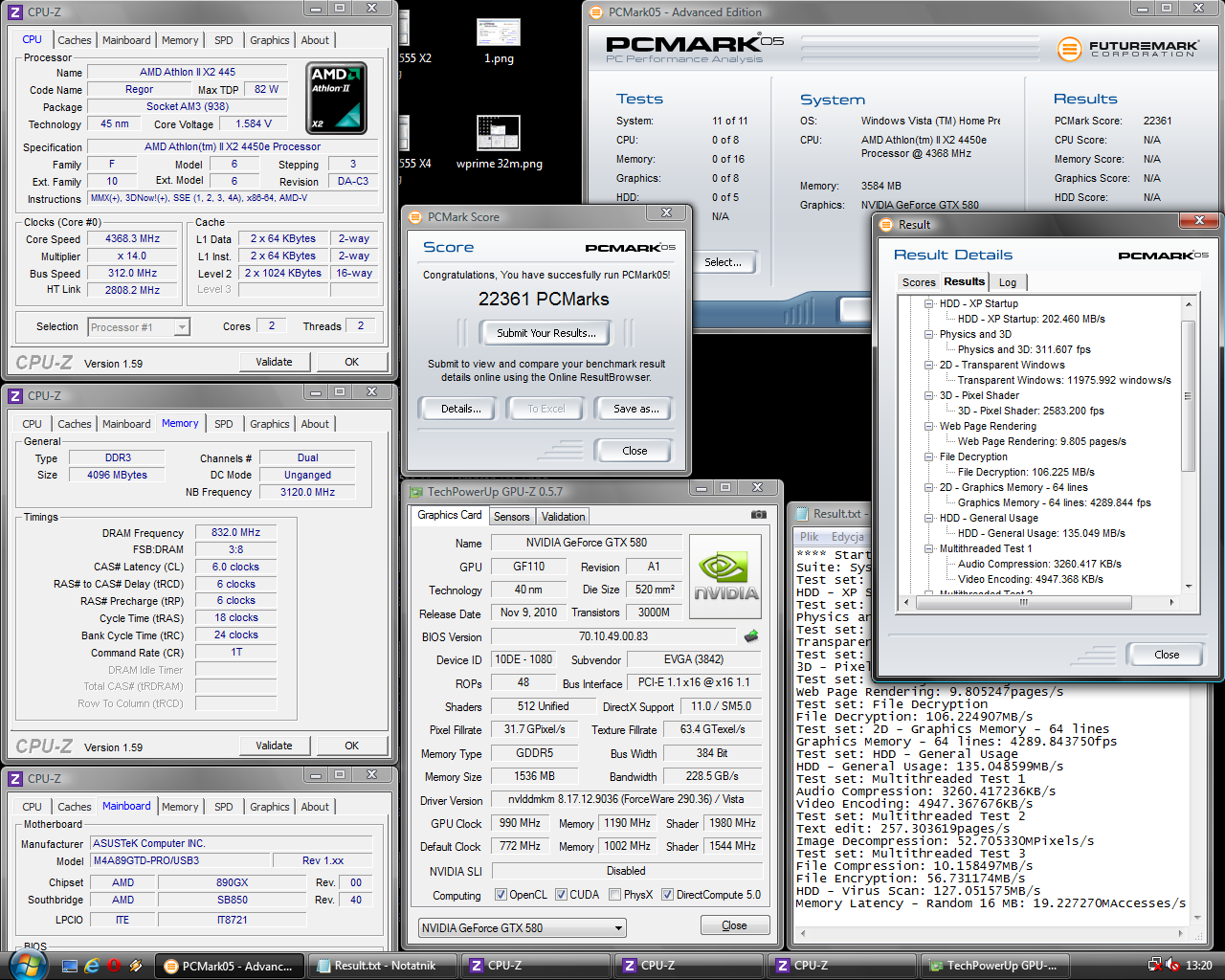The width and height of the screenshot is (1225, 980).
Task: Collapse the HDD - XP Startup node
Action: (x=929, y=303)
